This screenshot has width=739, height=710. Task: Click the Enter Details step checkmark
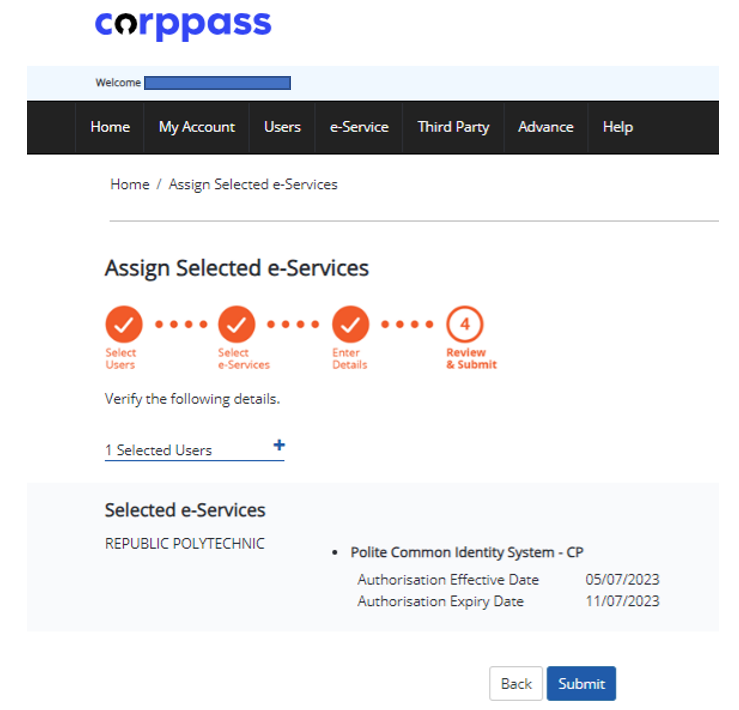[x=350, y=324]
